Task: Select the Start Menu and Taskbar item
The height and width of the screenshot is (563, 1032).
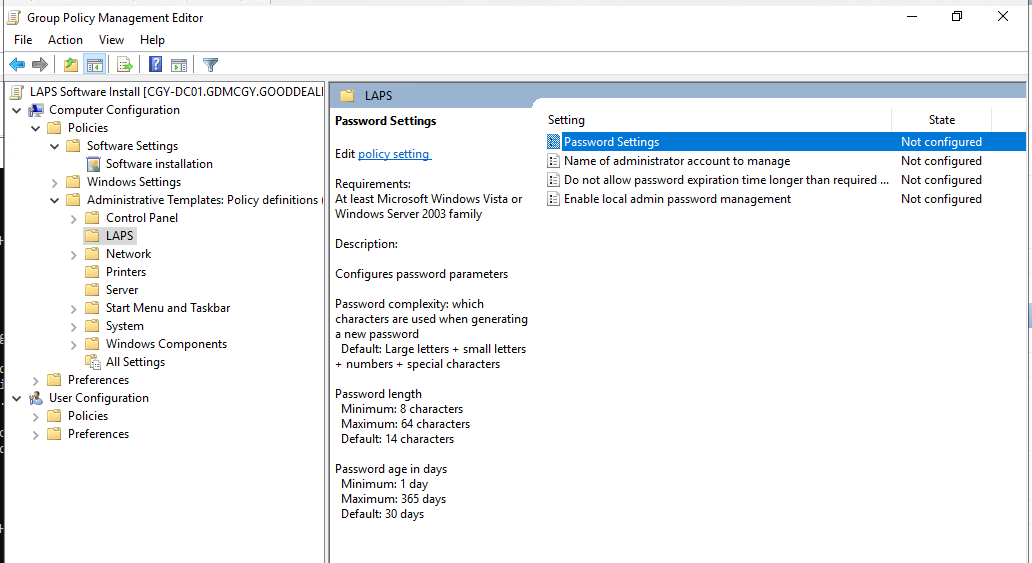Action: coord(168,308)
